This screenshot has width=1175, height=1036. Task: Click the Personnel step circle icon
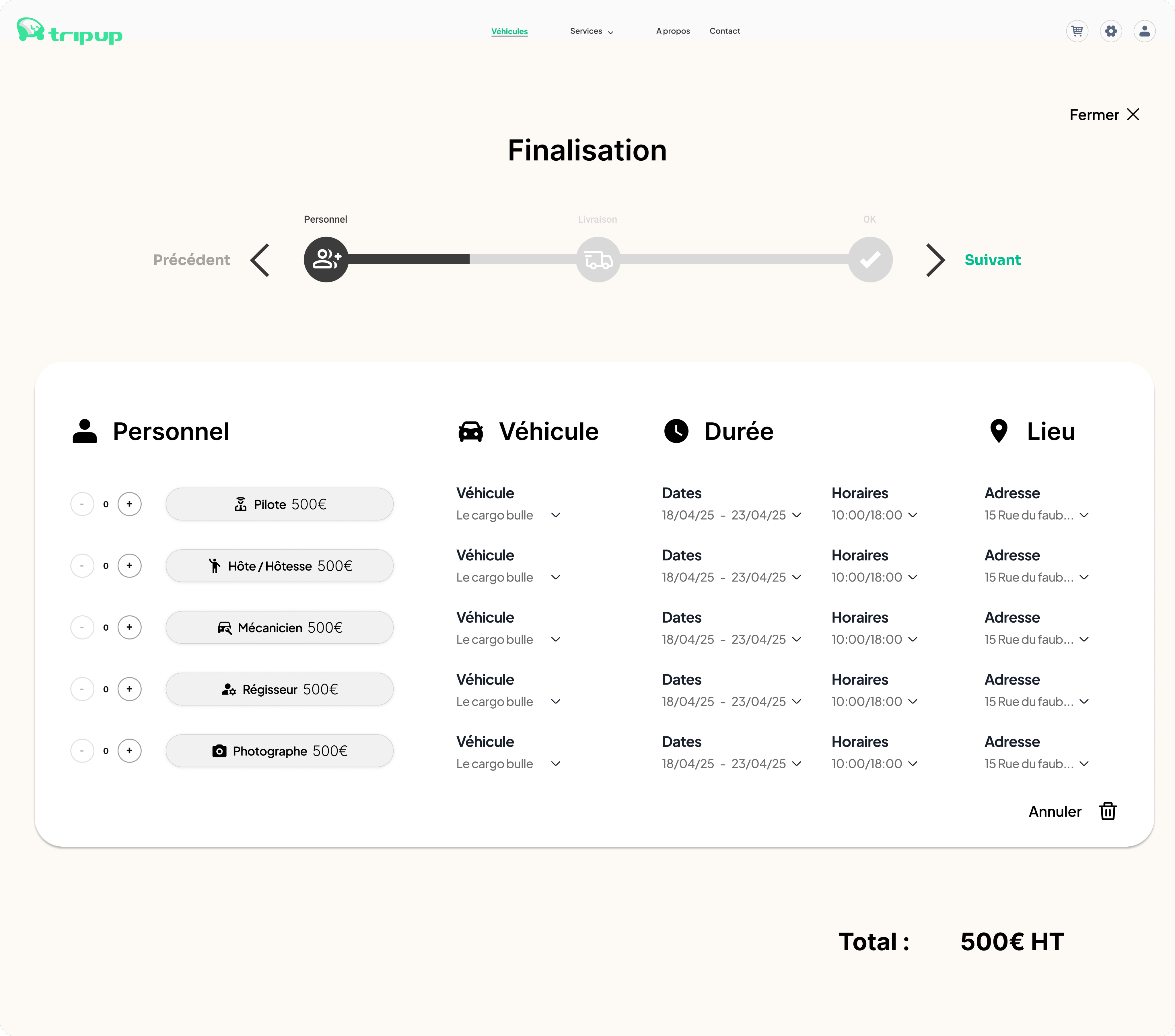coord(326,260)
